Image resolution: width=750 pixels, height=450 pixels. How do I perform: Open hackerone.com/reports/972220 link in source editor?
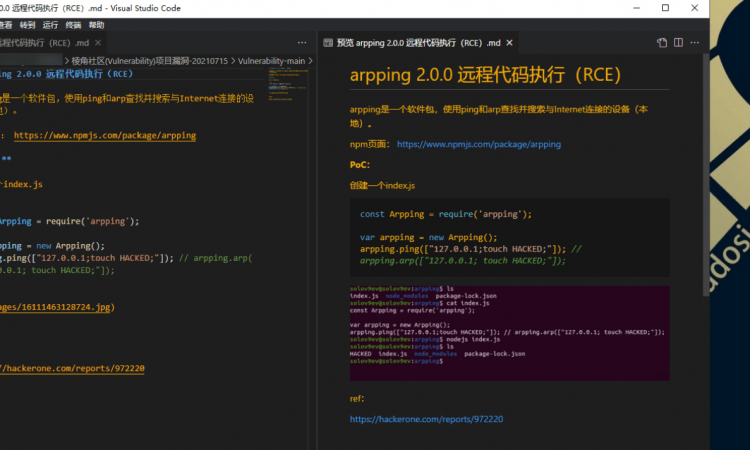(72, 368)
